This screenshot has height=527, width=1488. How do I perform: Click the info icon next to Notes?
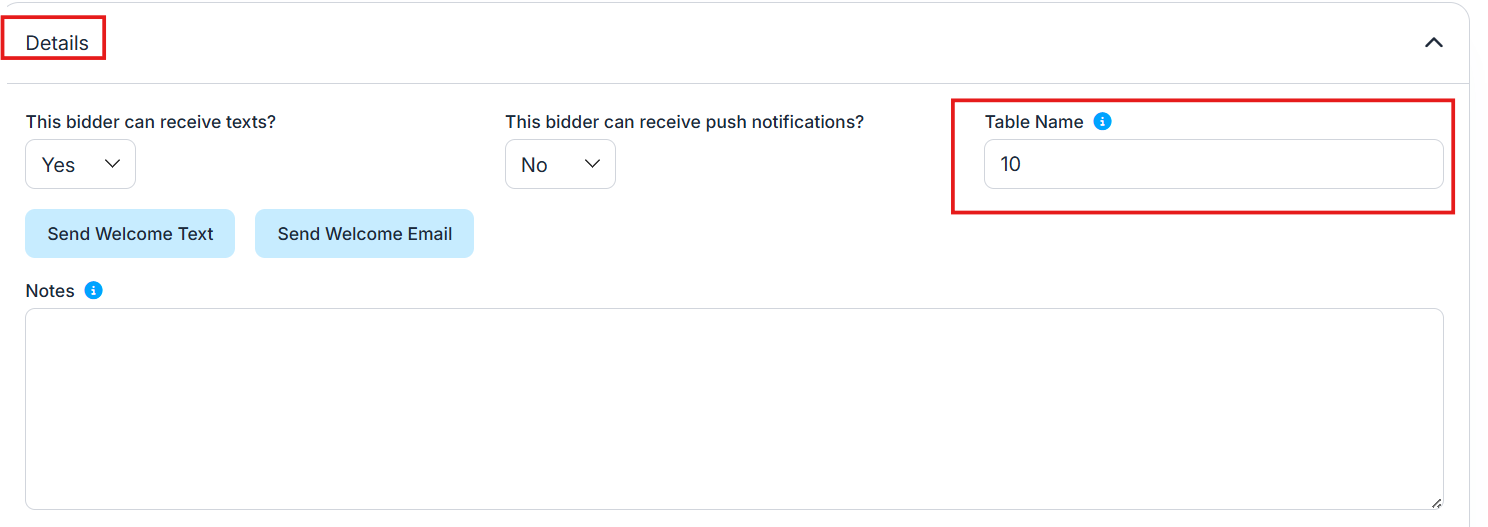[x=93, y=291]
